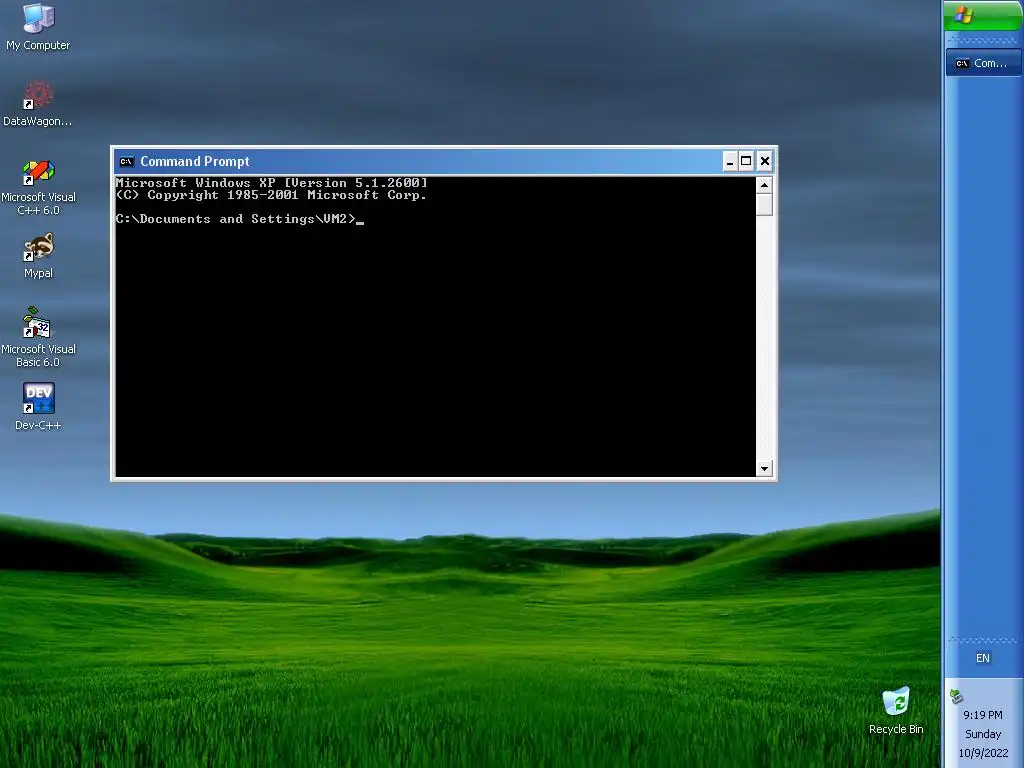The height and width of the screenshot is (768, 1024).
Task: Open the EN language bar indicator
Action: [x=983, y=658]
